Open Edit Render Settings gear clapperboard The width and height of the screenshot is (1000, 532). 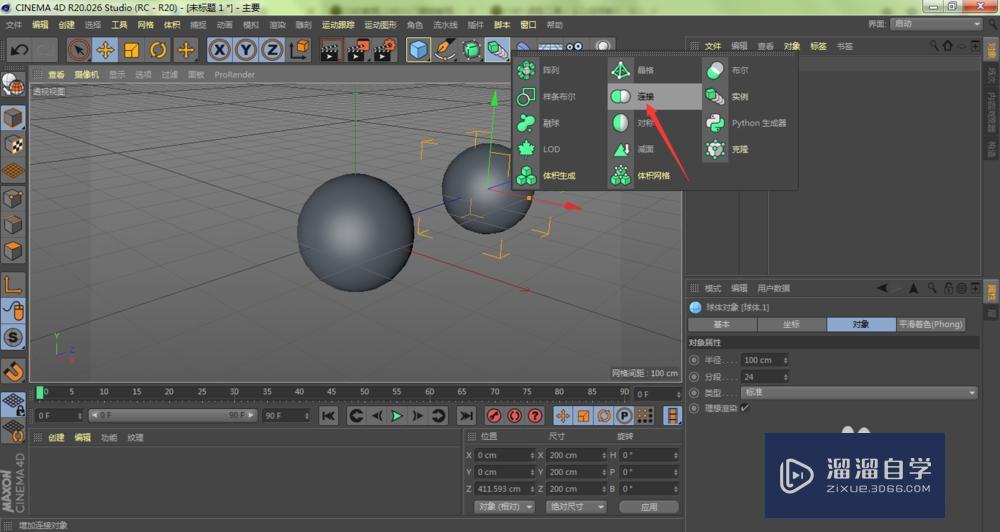[x=385, y=50]
